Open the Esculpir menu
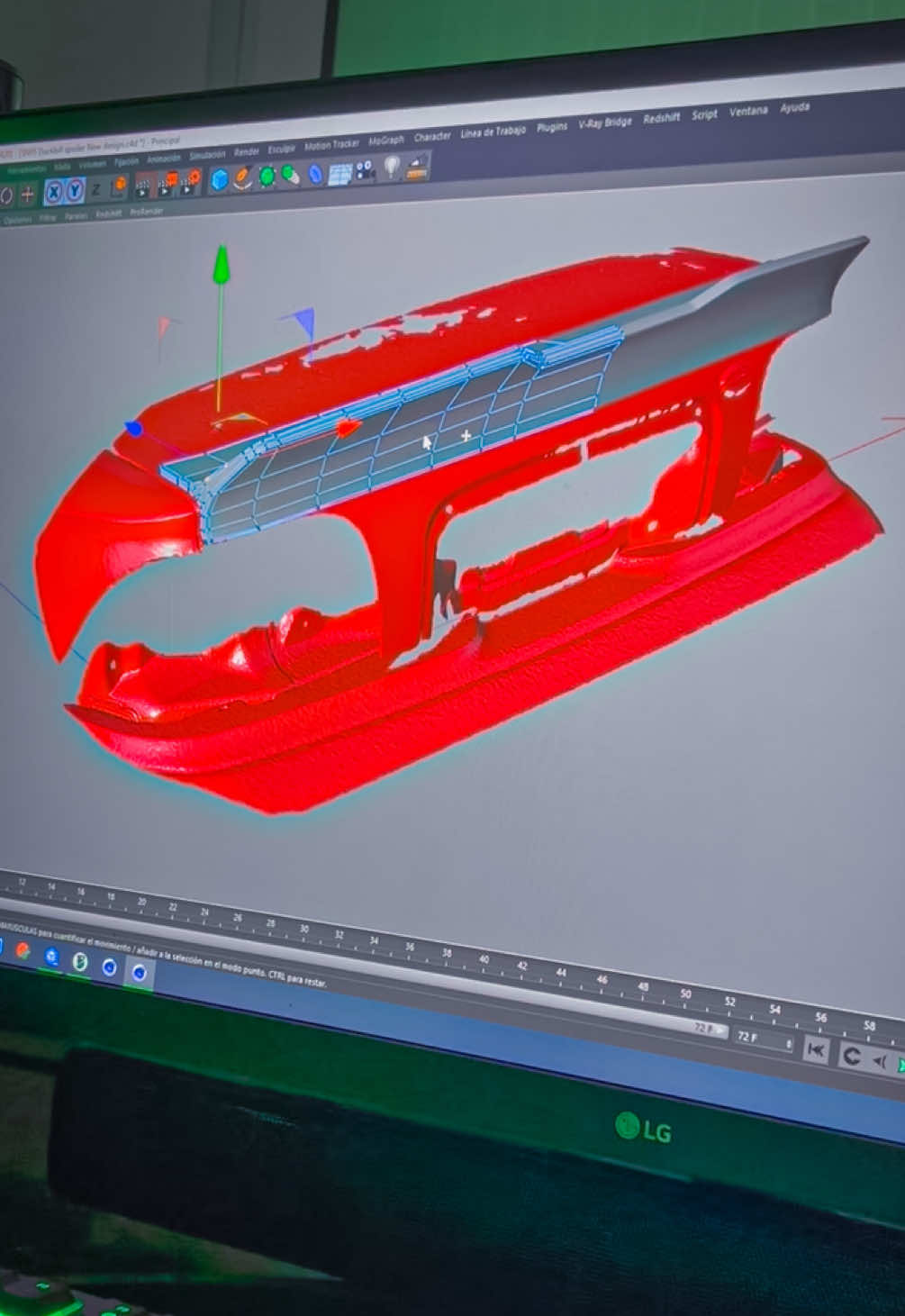The width and height of the screenshot is (905, 1316). (282, 148)
